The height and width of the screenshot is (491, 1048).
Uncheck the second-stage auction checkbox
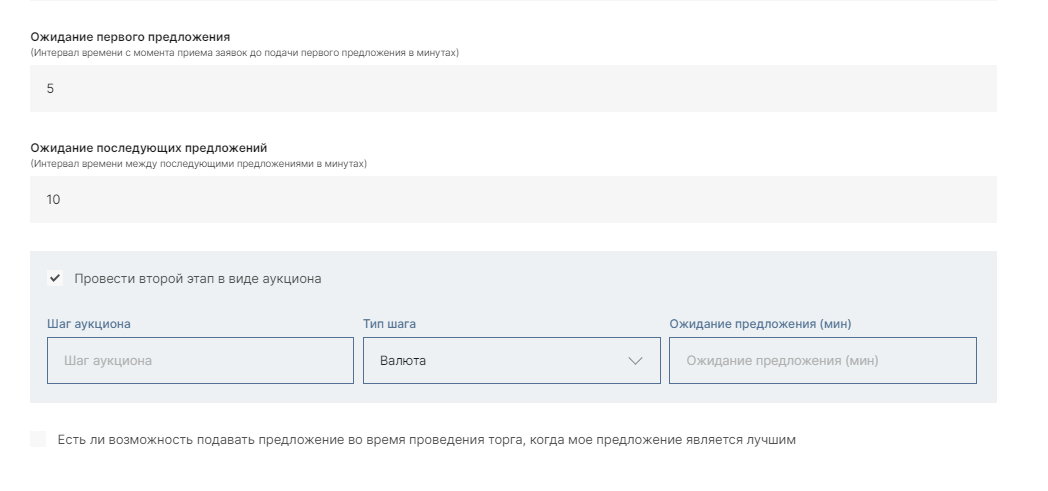55,279
